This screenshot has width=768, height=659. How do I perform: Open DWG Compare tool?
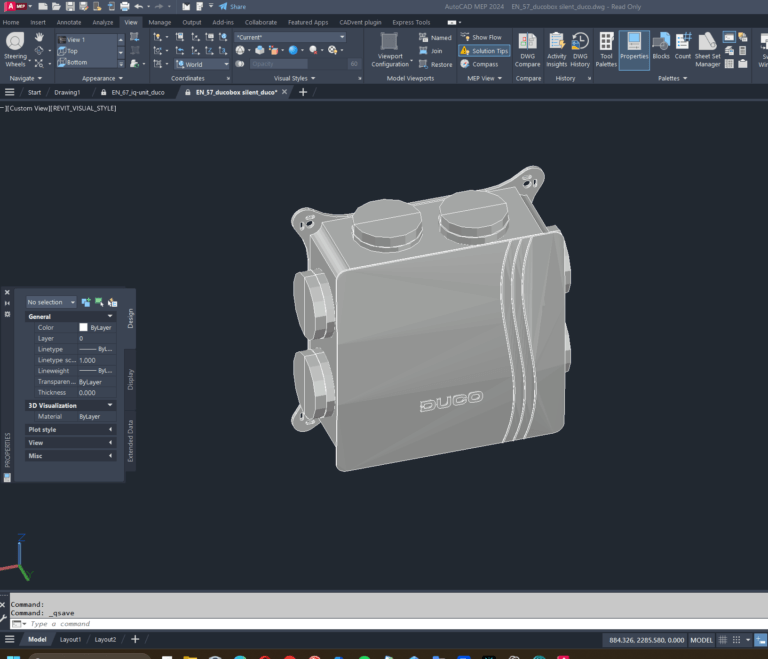528,50
